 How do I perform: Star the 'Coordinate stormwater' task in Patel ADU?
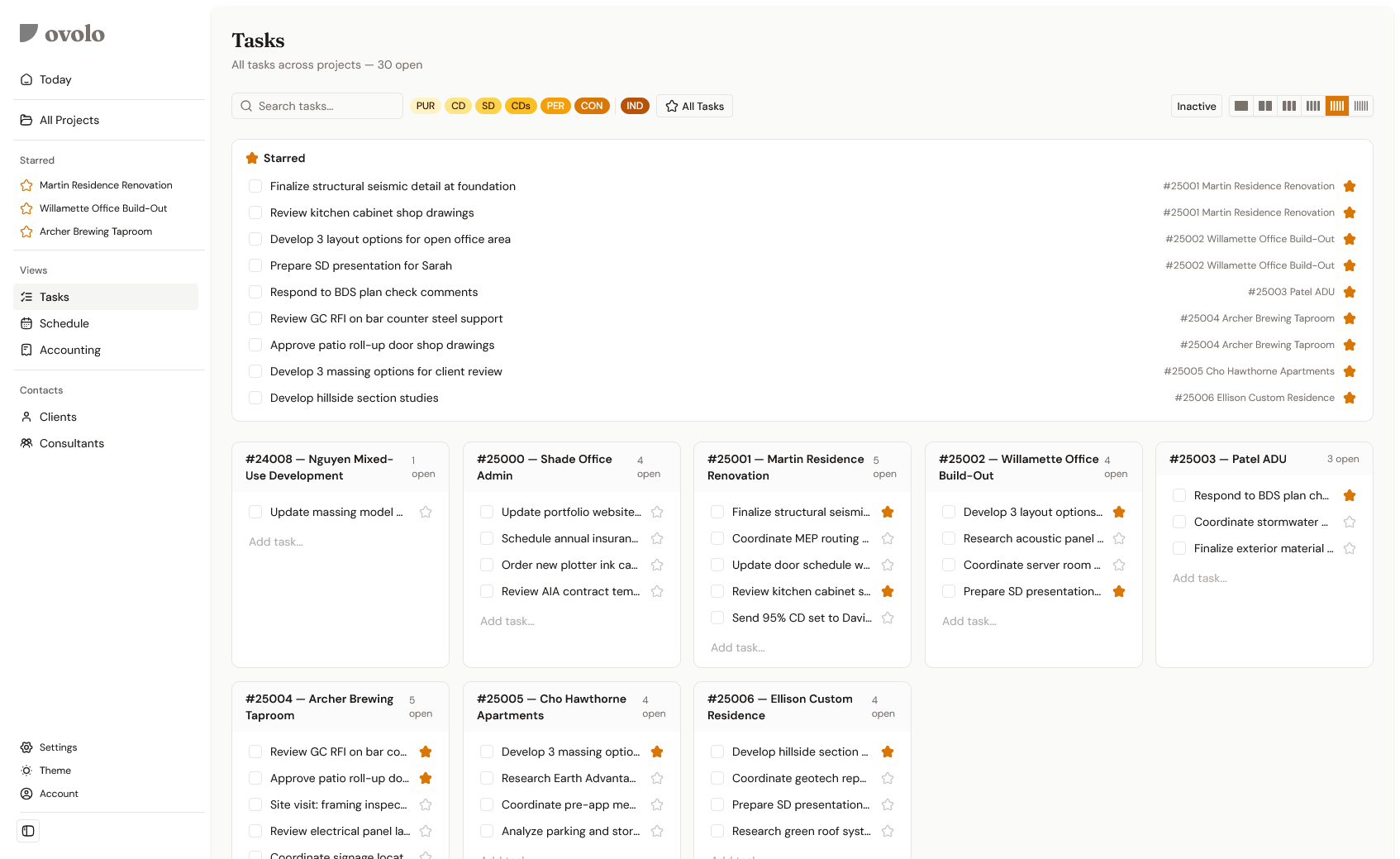coord(1349,522)
